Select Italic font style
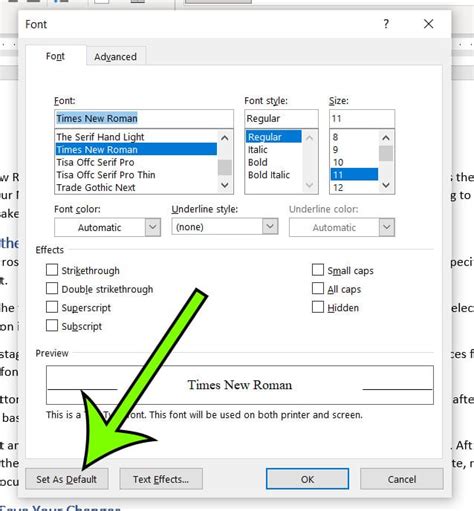 click(274, 149)
